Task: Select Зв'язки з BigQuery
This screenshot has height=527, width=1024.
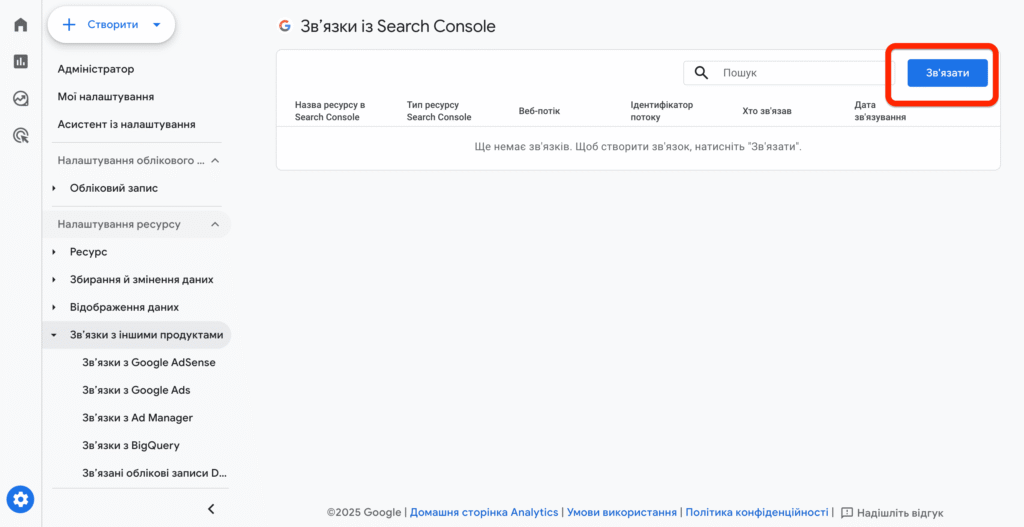Action: [131, 445]
